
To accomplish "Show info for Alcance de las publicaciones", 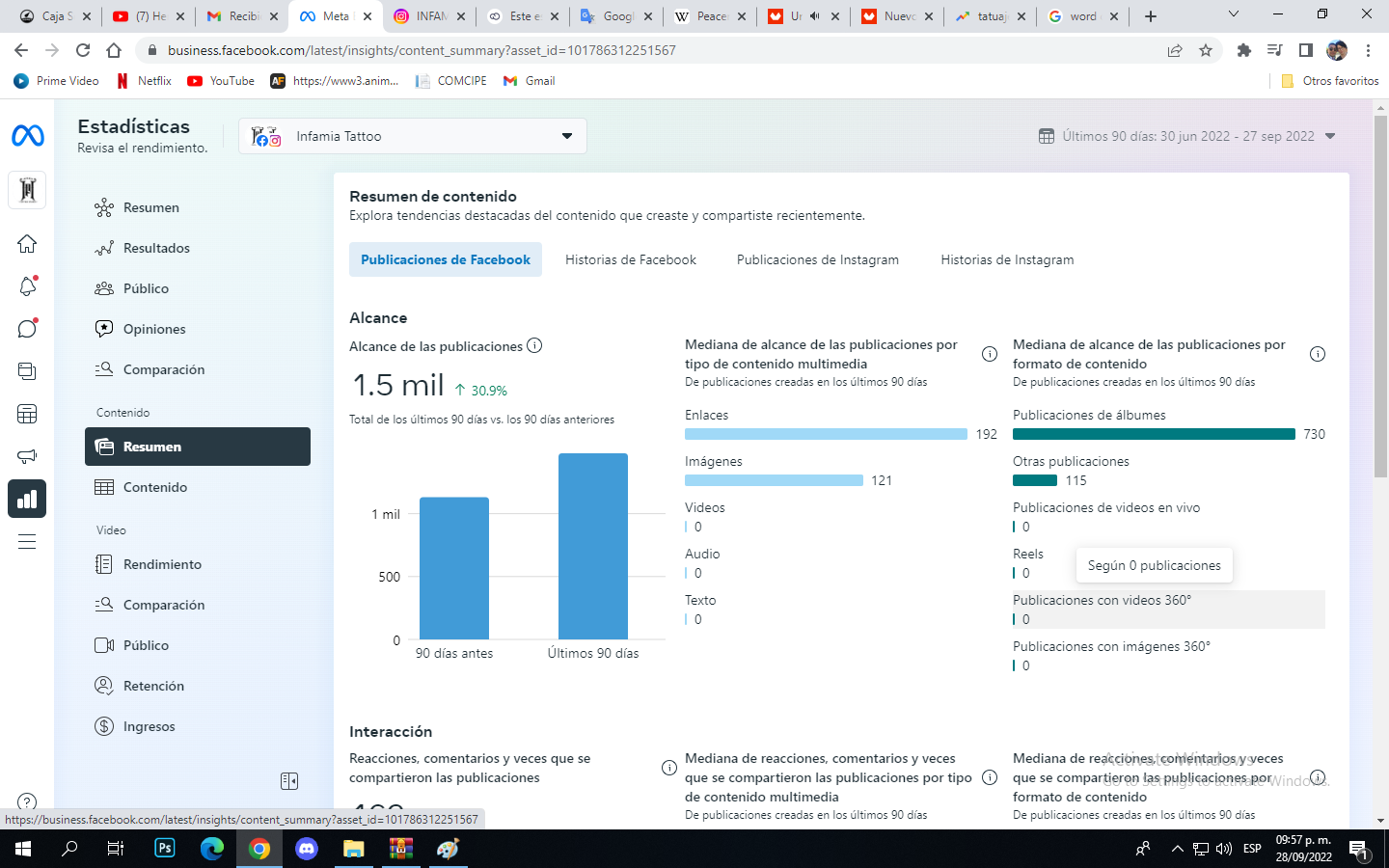I will tap(534, 345).
